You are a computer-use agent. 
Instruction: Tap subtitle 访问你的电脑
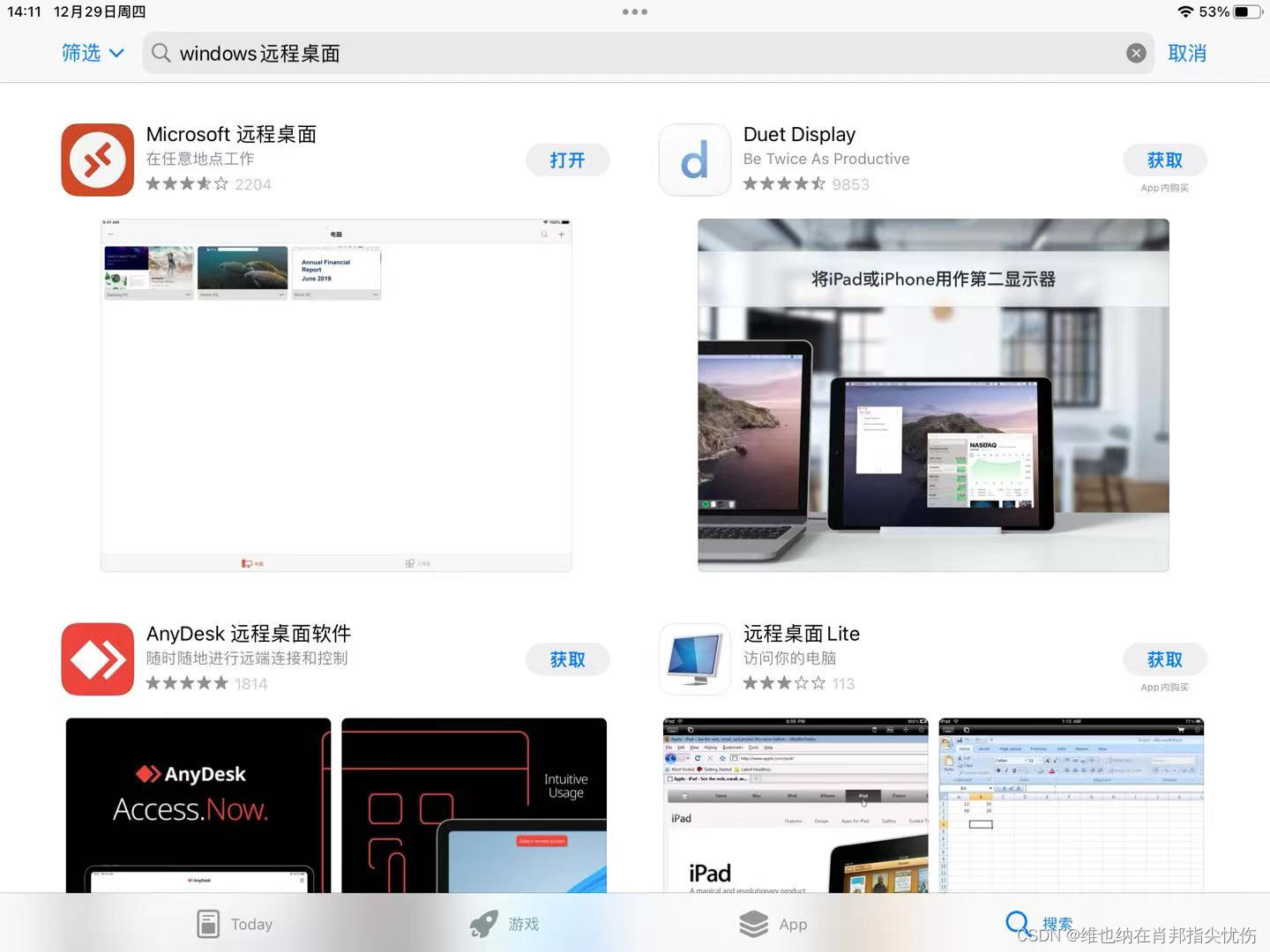[789, 658]
